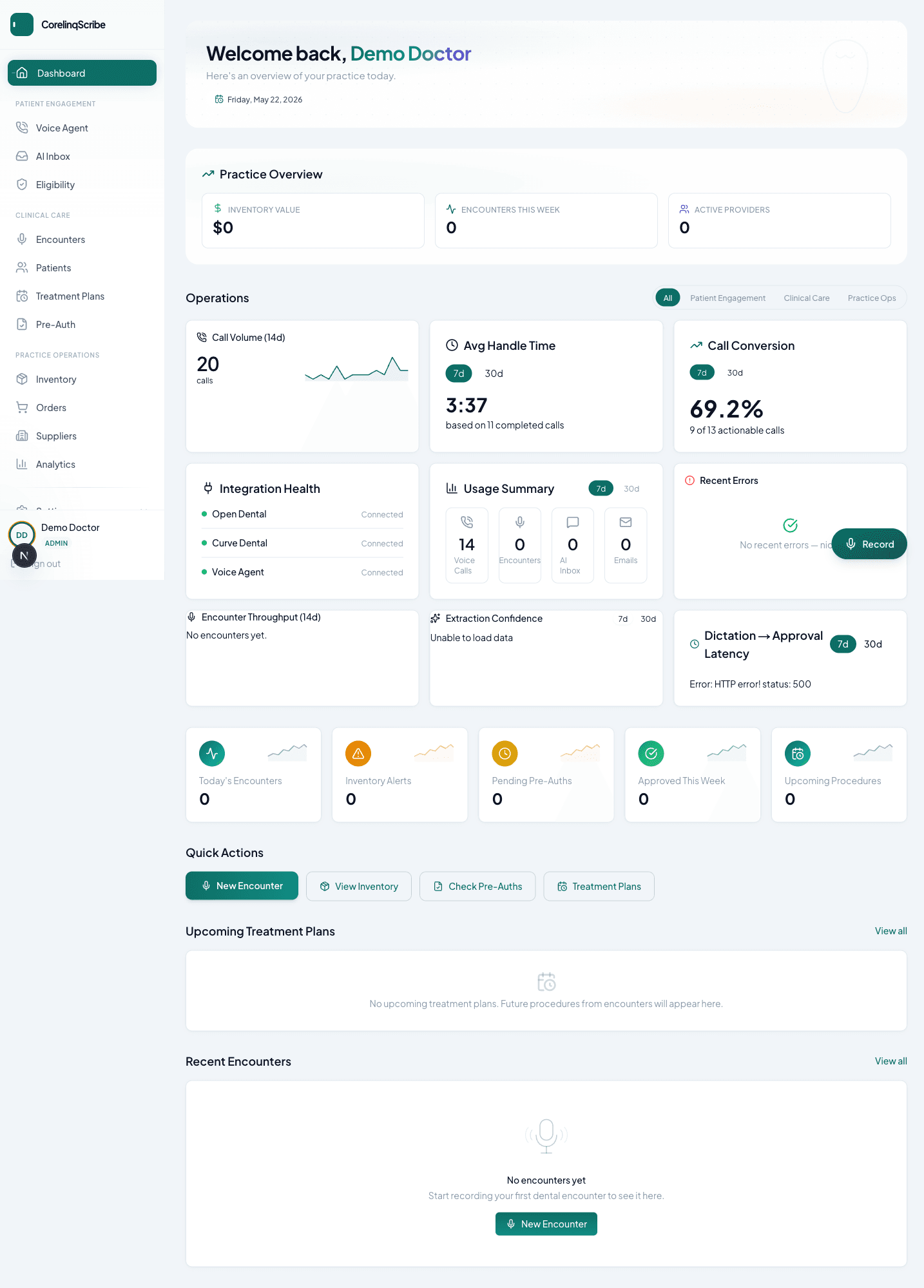The height and width of the screenshot is (1288, 924).
Task: View all Upcoming Treatment Plans
Action: 890,931
